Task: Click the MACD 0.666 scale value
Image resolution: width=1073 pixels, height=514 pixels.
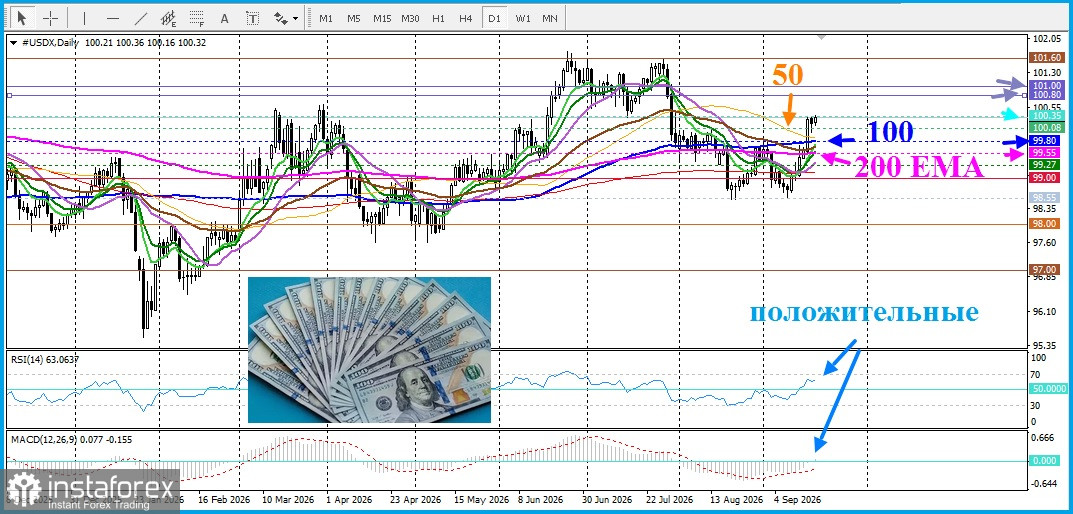Action: coord(1044,438)
